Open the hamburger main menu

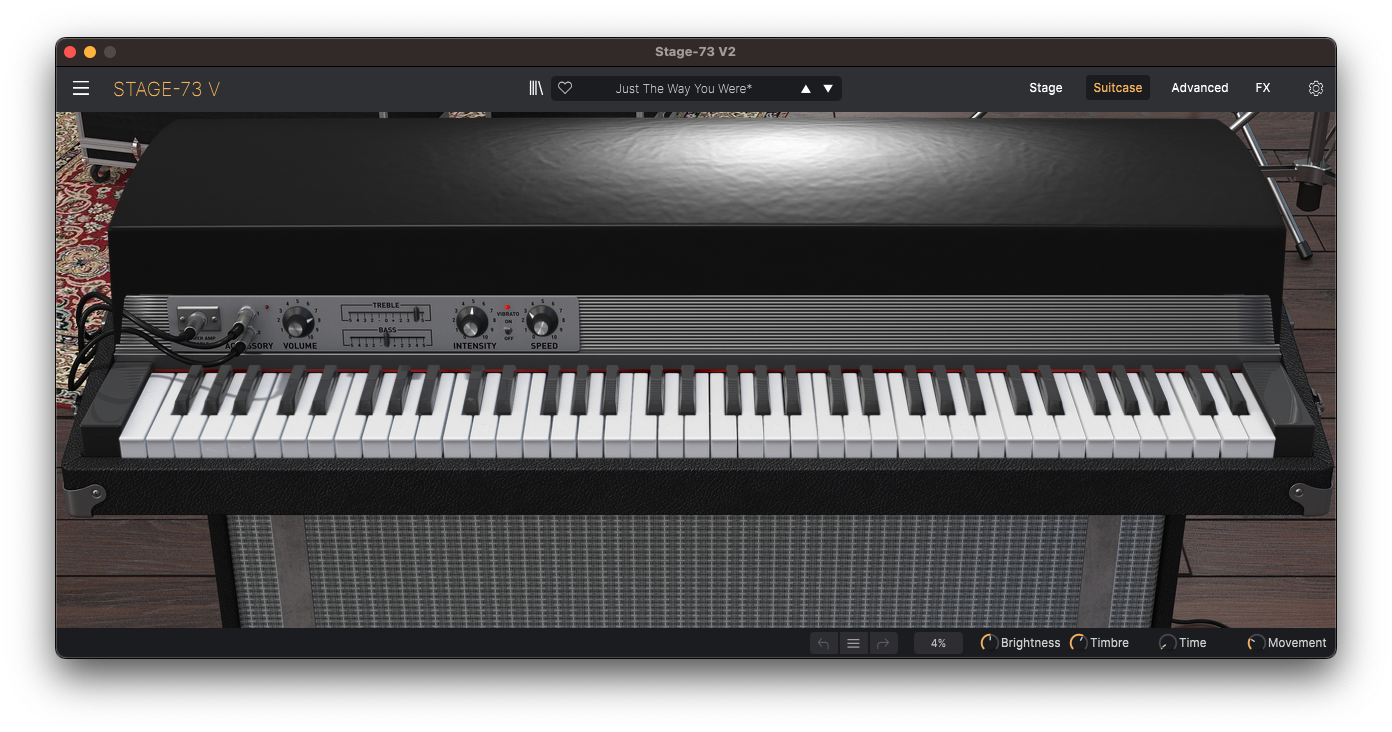[x=81, y=88]
